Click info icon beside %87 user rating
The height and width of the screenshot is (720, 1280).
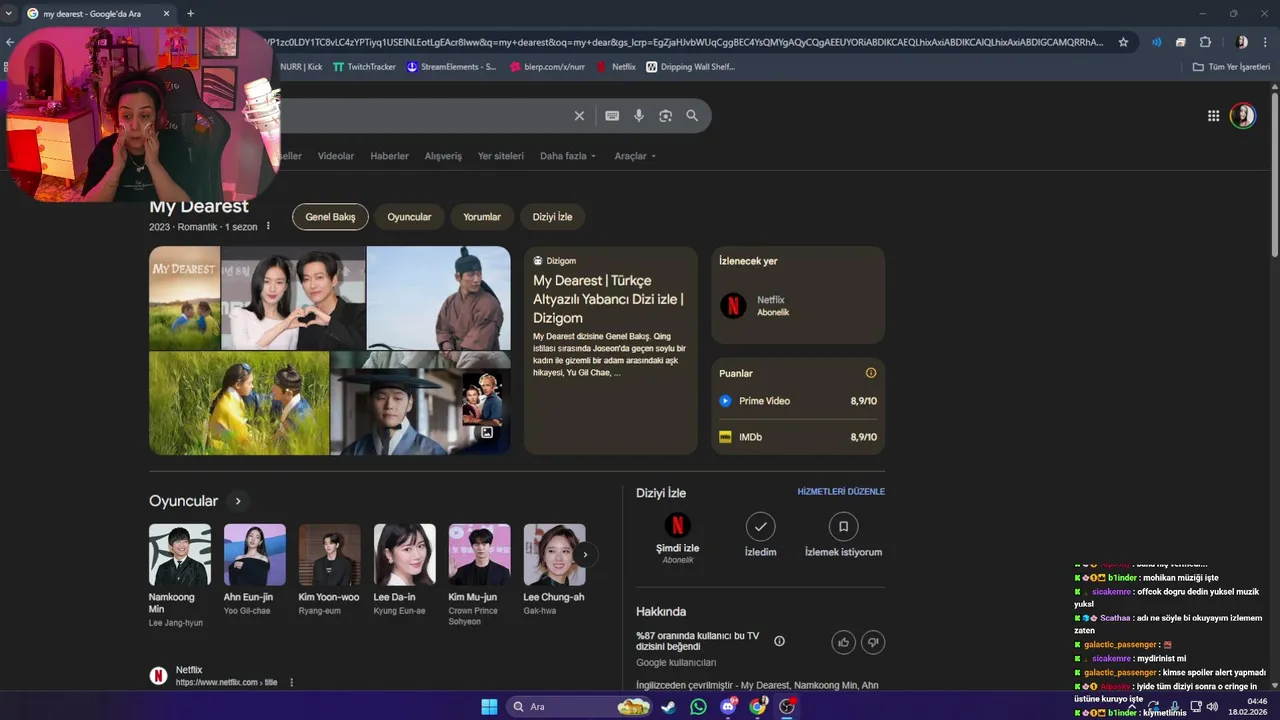point(780,641)
